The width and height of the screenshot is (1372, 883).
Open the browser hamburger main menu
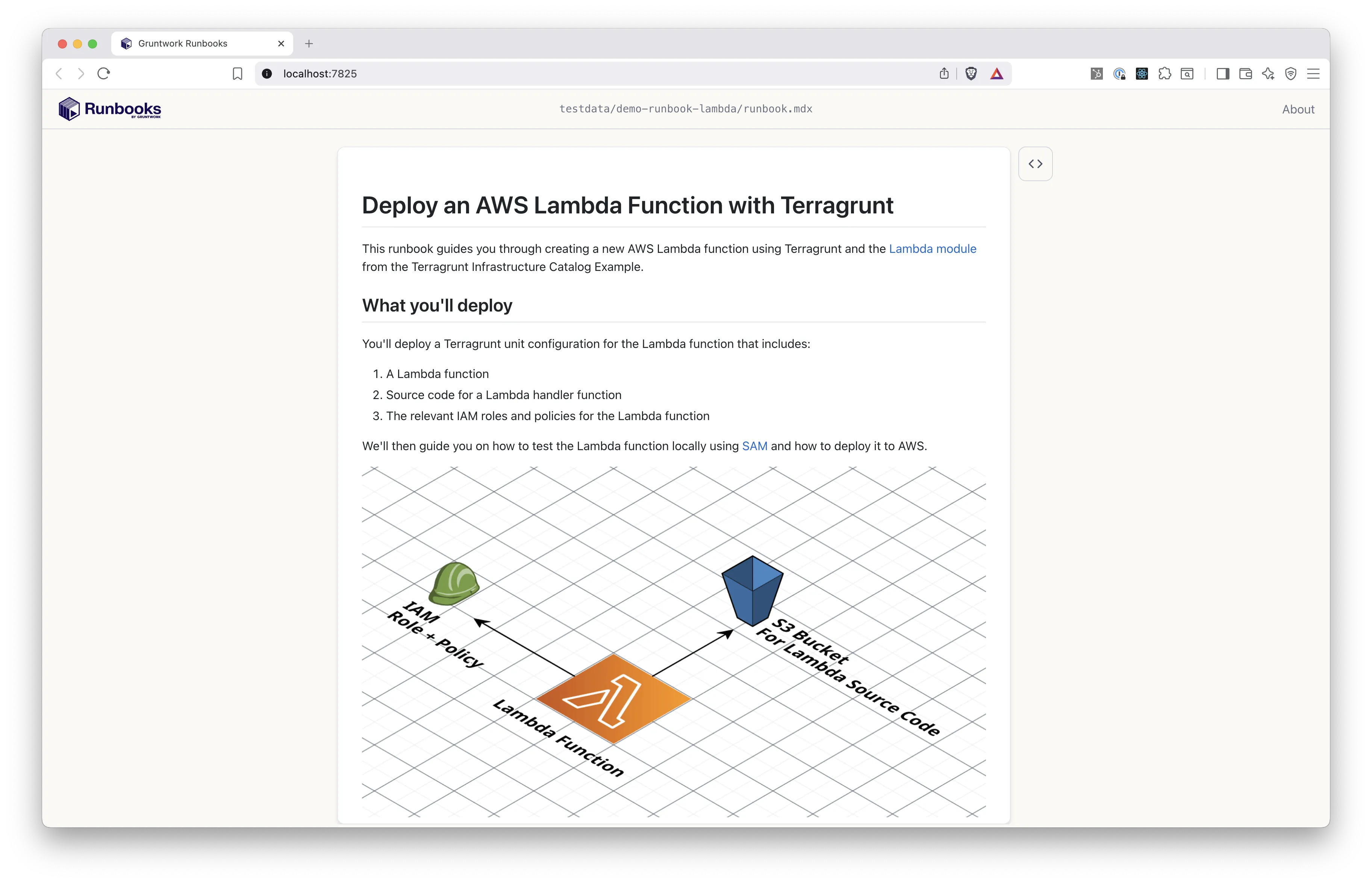click(x=1313, y=73)
